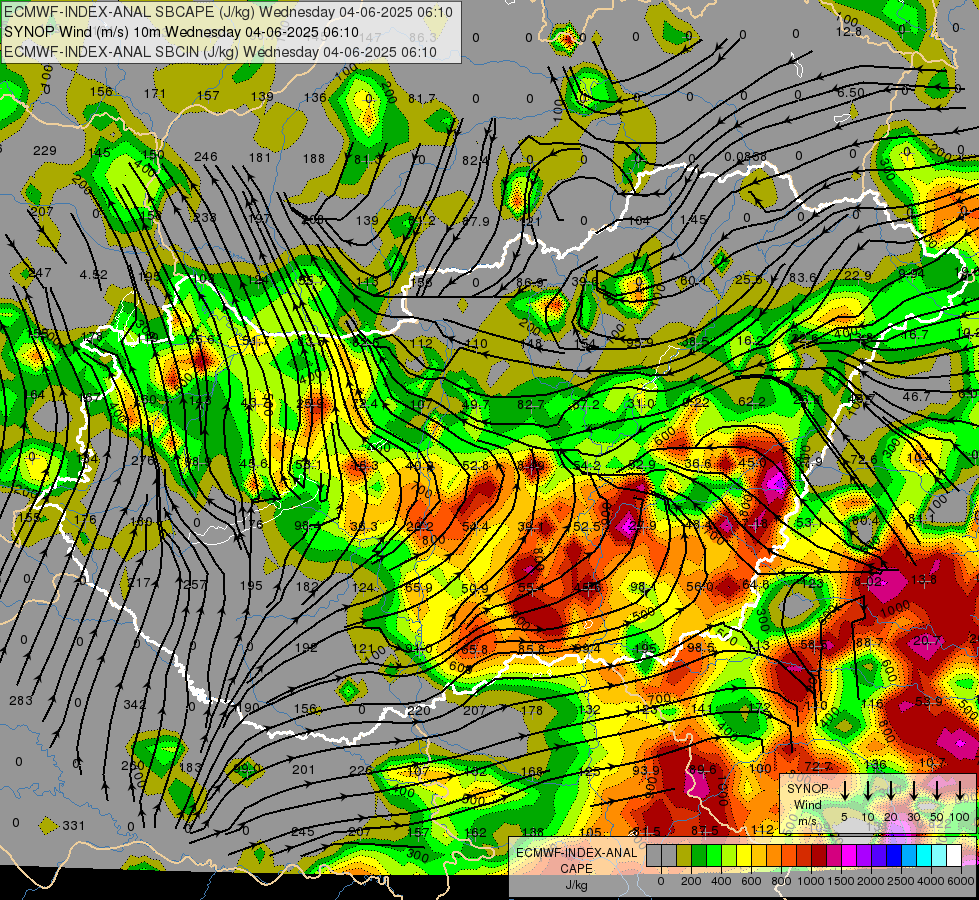This screenshot has height=900, width=979.
Task: Click the SYNOP wind arrow above 30
Action: click(913, 791)
